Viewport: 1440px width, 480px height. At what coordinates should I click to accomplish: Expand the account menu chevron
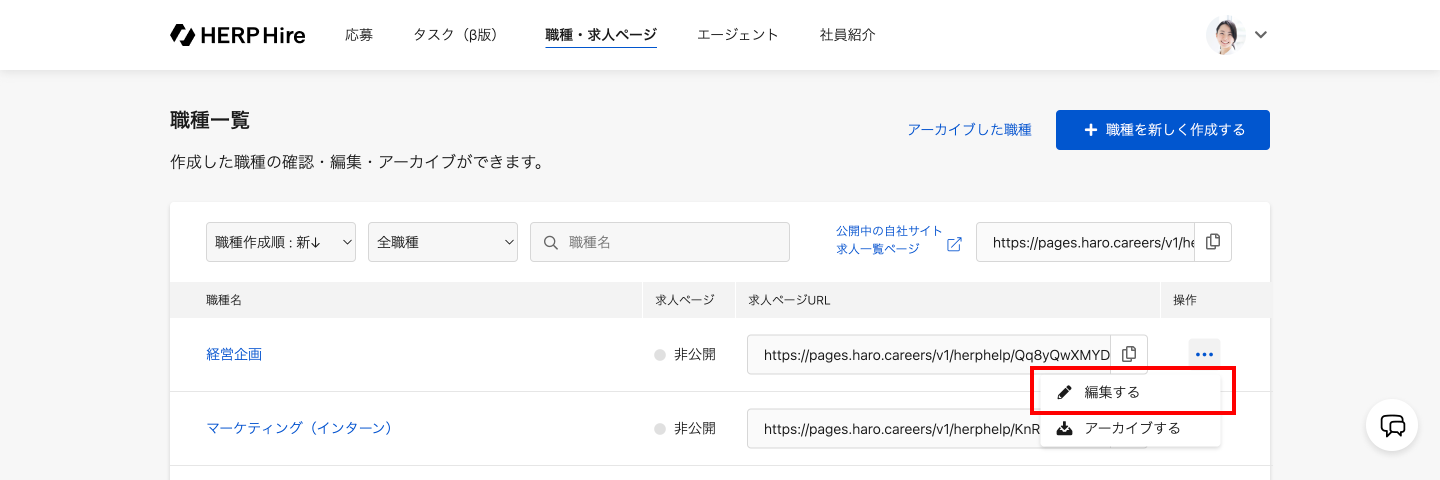1261,35
